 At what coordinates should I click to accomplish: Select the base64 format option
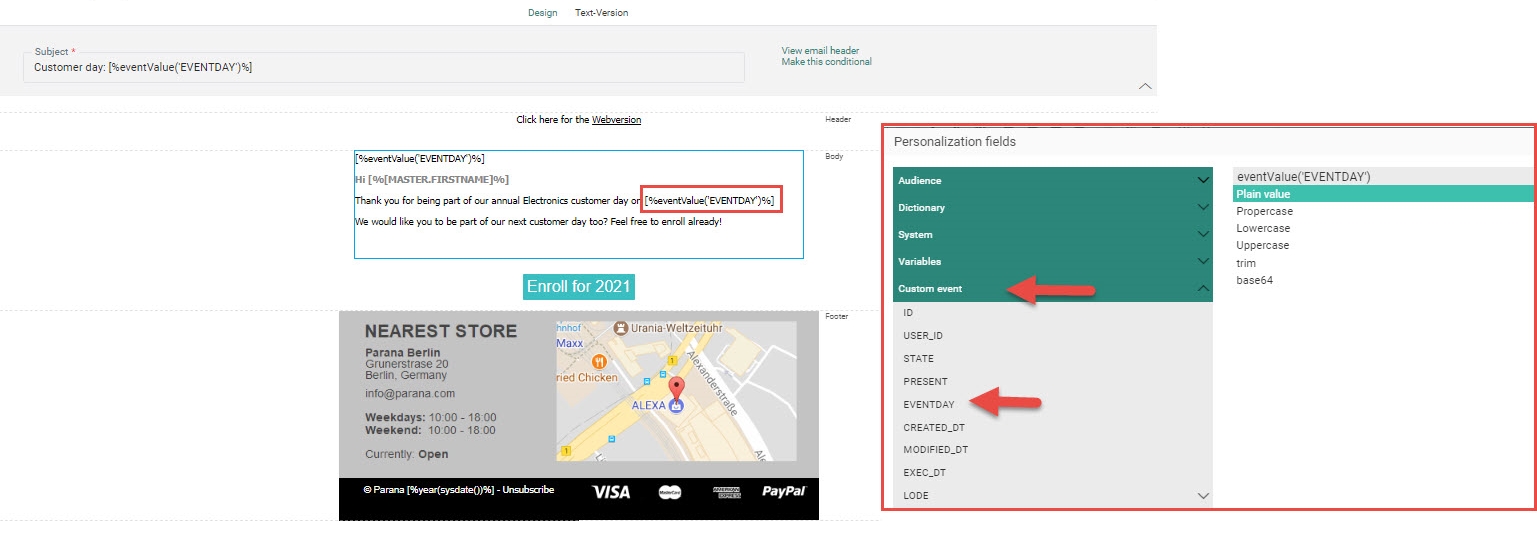pos(1254,281)
